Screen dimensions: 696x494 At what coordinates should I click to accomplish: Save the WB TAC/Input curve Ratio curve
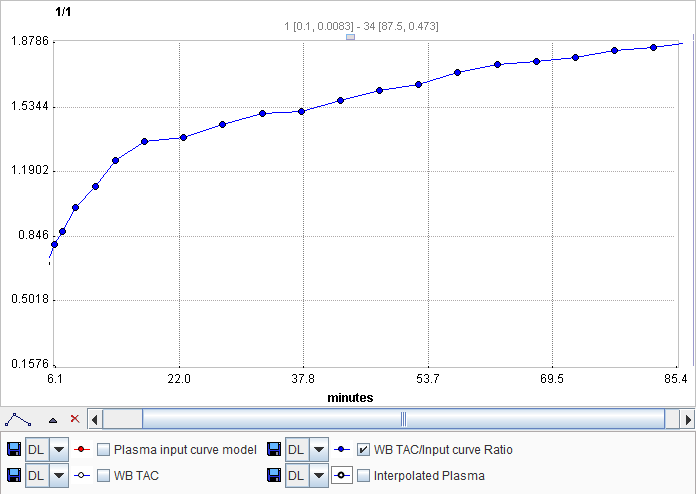point(274,450)
